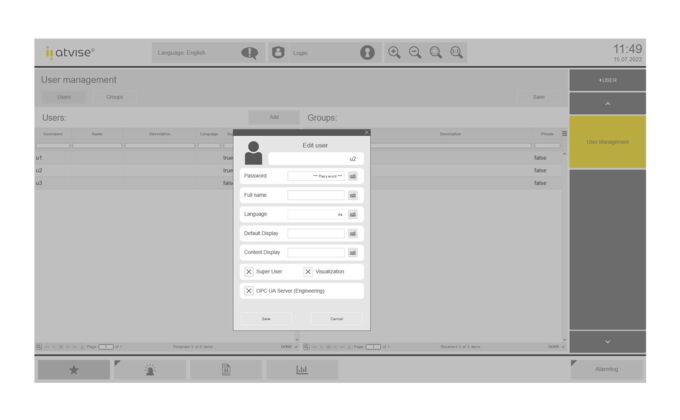Viewport: 680px width, 420px height.
Task: Click the favorites star button
Action: pyautogui.click(x=74, y=370)
